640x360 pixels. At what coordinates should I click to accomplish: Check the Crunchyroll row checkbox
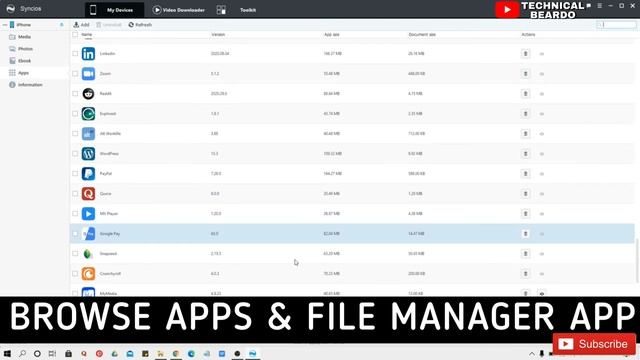click(75, 273)
